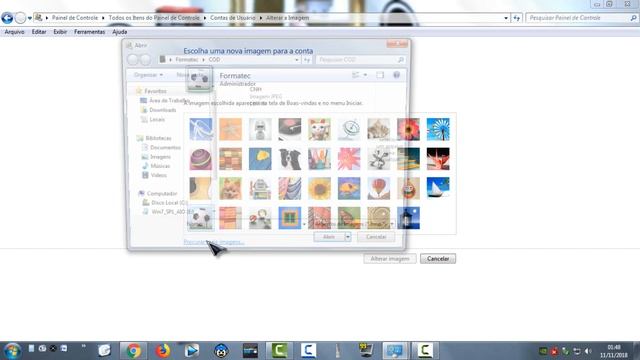Click the Painel de Controle breadcrumb

75,18
